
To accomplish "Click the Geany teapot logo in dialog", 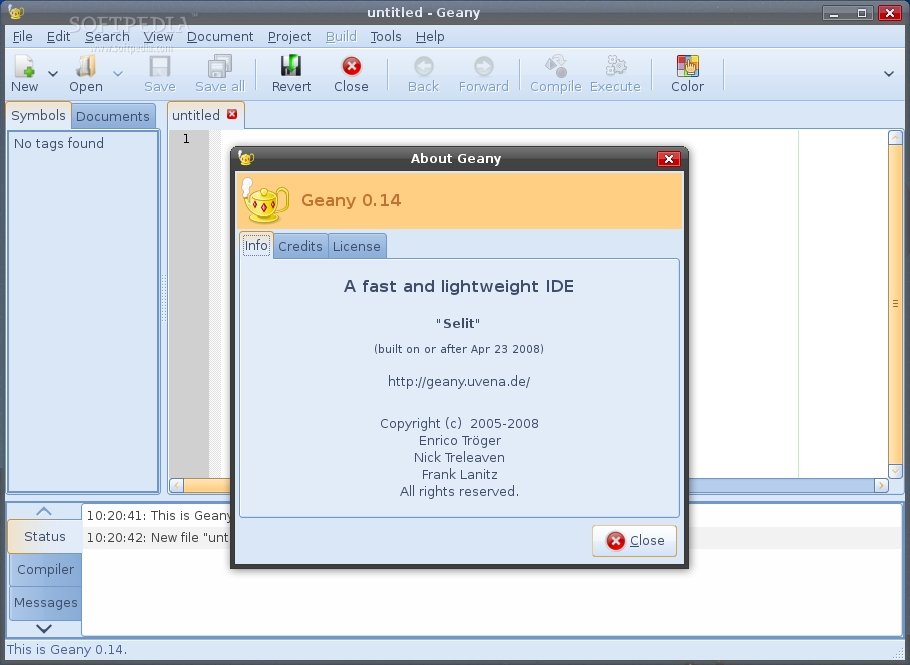I will click(x=265, y=201).
